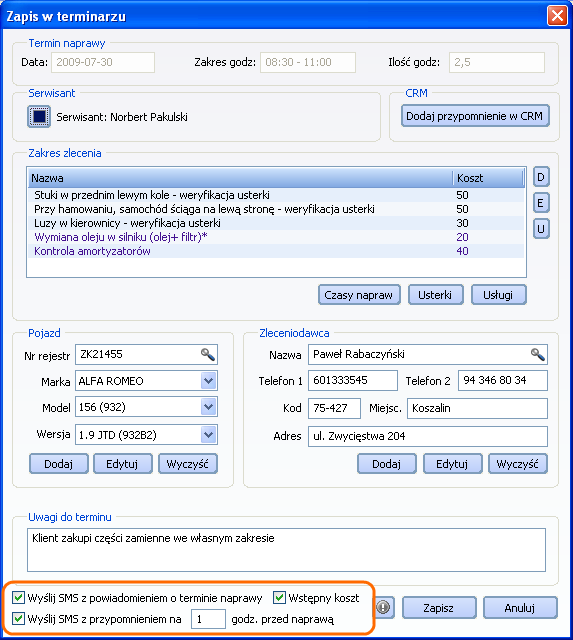Click the Serwisant color square icon

pyautogui.click(x=39, y=116)
